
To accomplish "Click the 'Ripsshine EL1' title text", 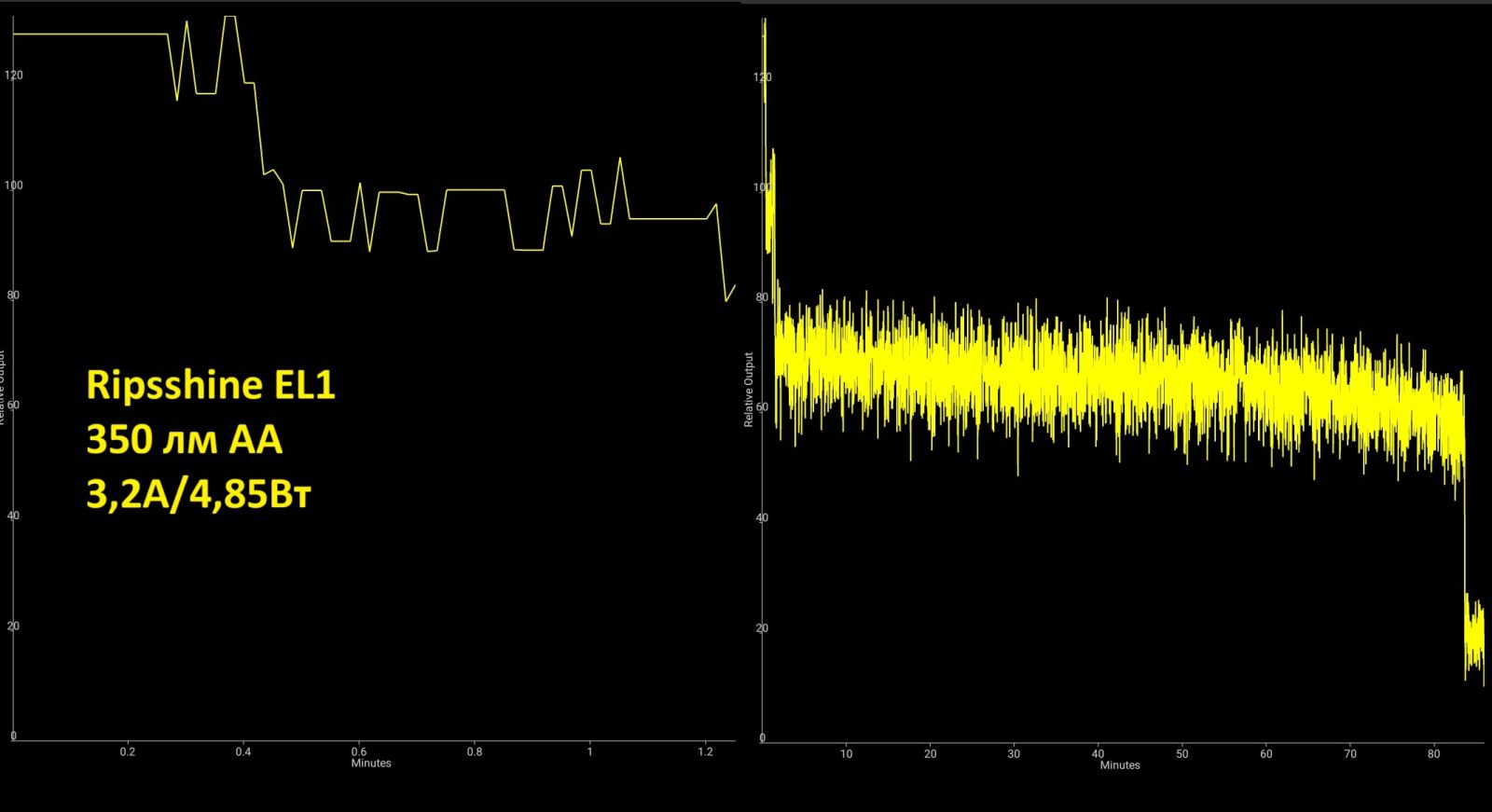I will click(x=210, y=385).
